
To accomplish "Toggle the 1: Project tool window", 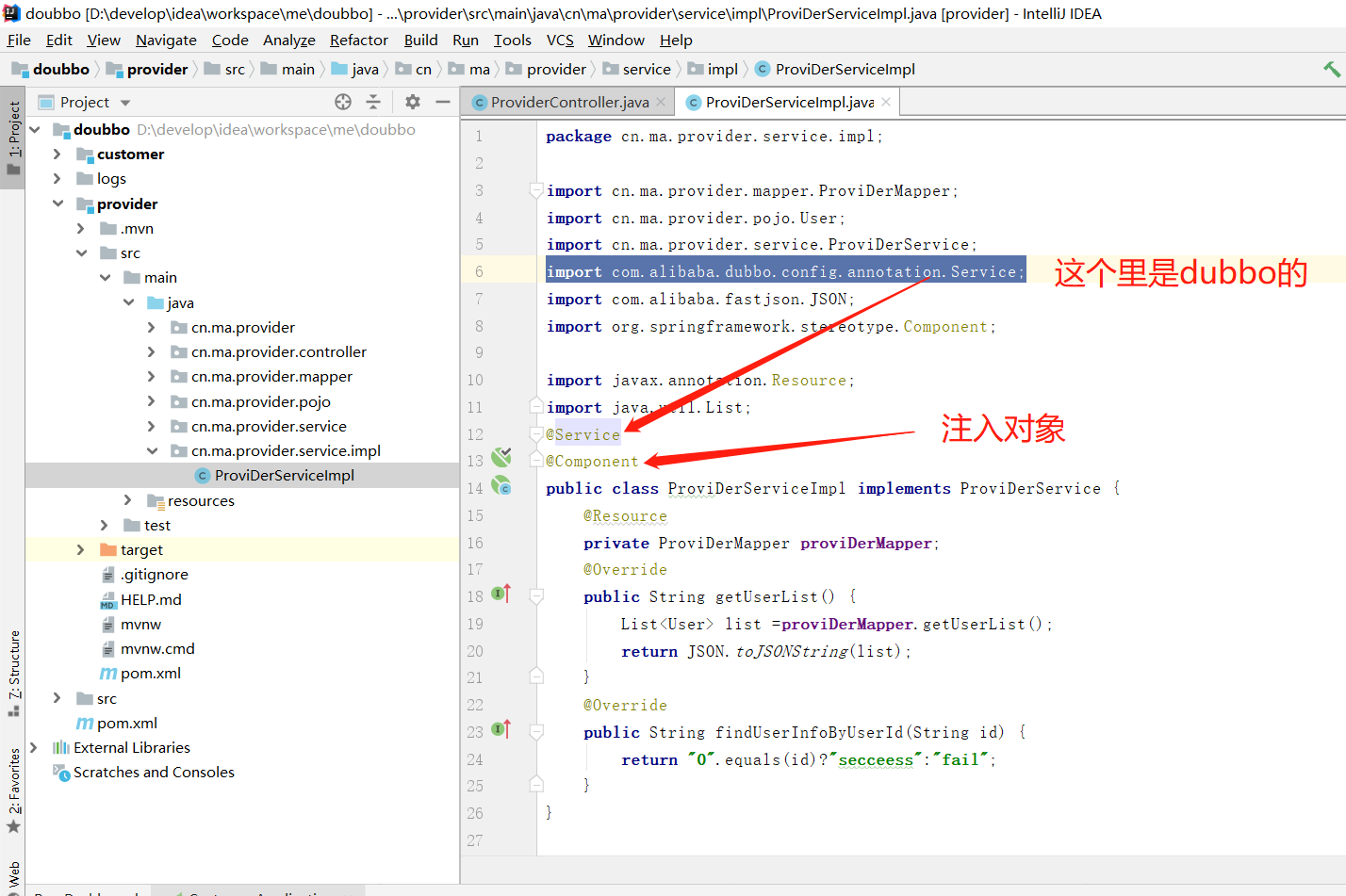I will pos(13,138).
